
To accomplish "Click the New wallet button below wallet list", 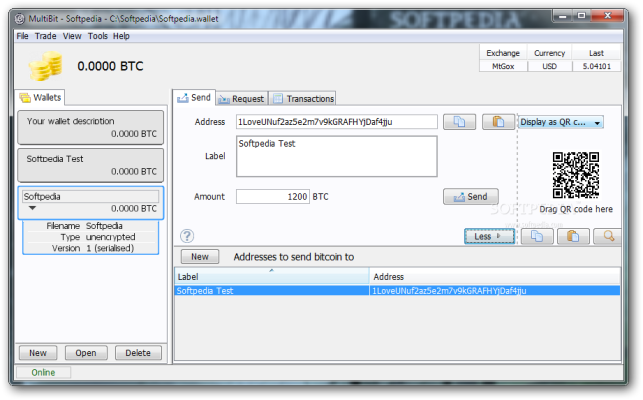I will (38, 353).
